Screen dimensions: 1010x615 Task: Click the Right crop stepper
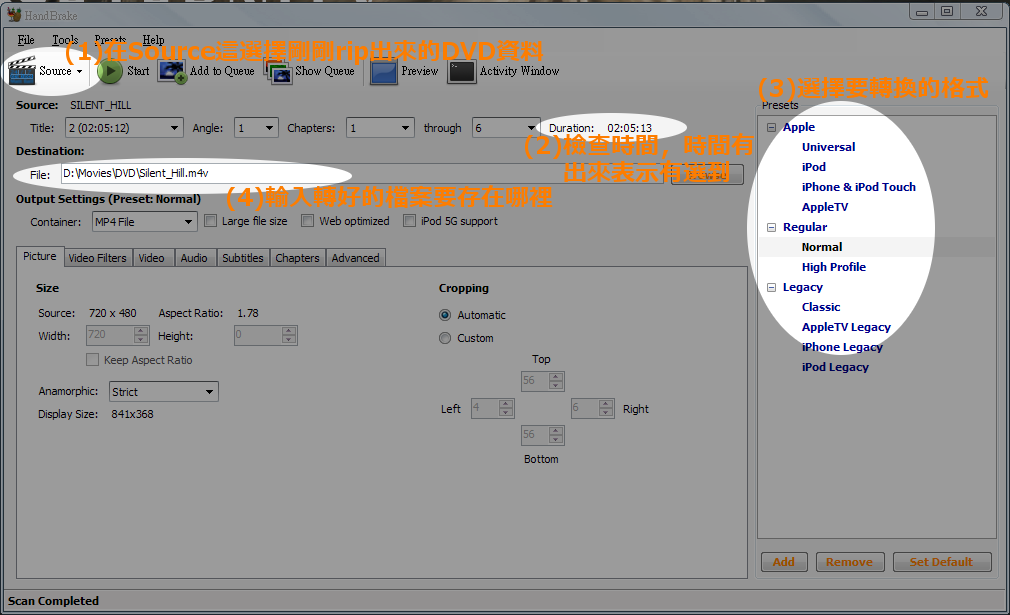593,408
